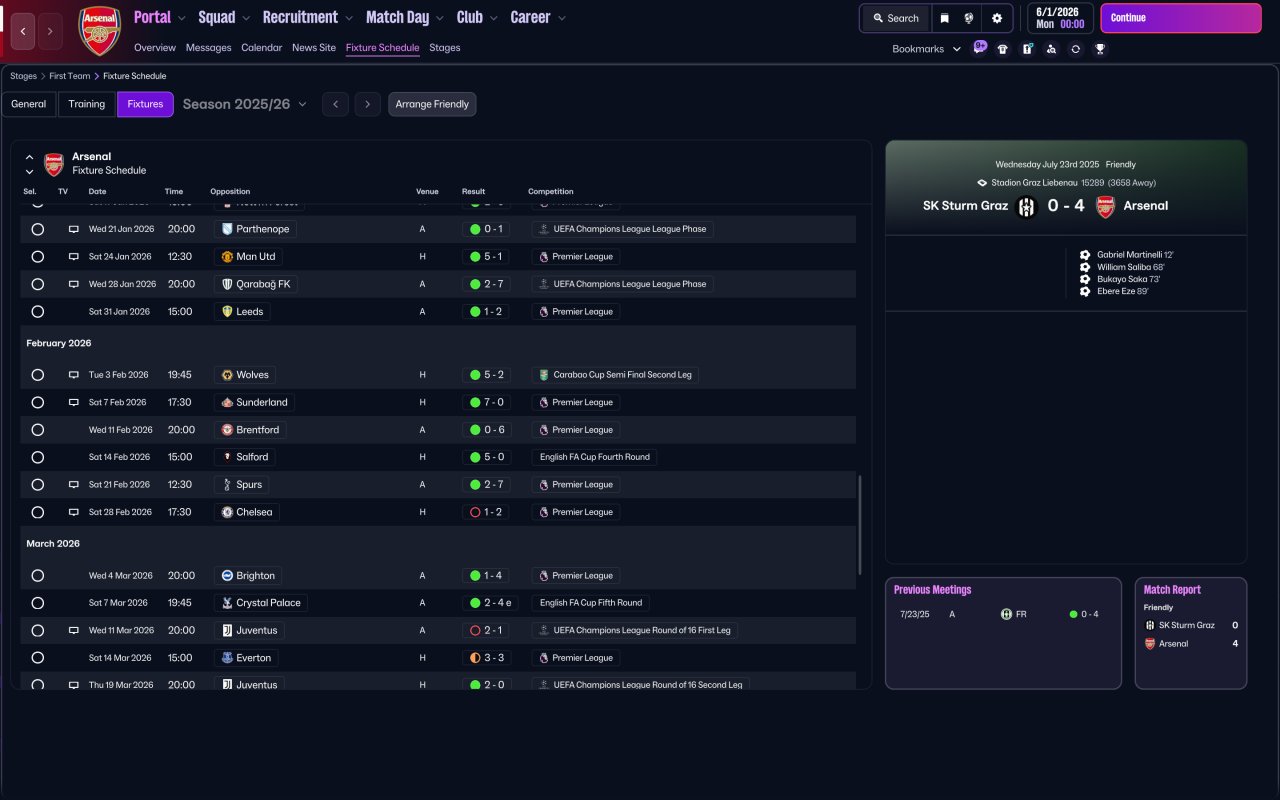This screenshot has height=800, width=1280.
Task: Expand the Season 2025/26 dropdown
Action: (x=245, y=104)
